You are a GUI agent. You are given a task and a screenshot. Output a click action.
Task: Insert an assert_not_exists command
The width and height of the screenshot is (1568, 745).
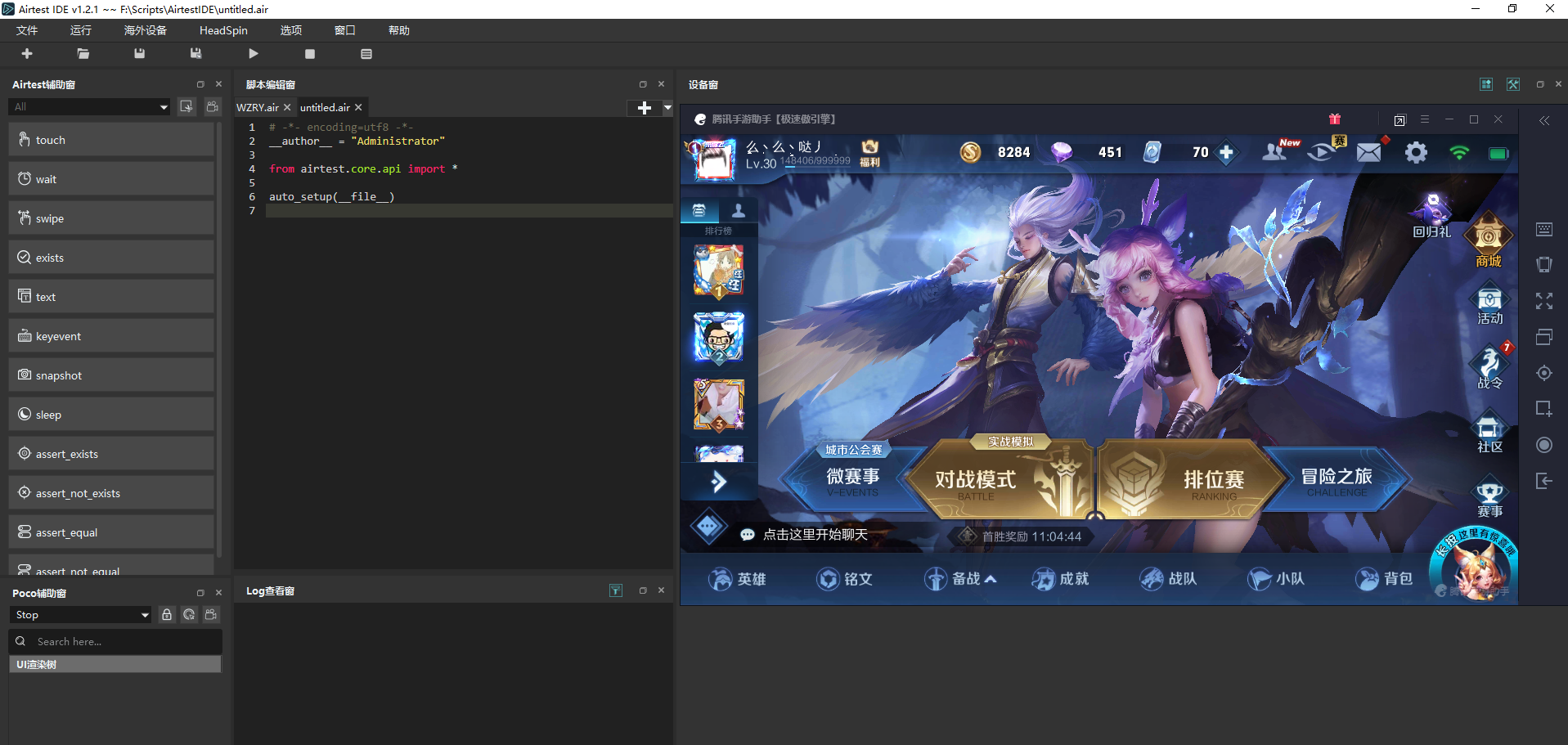(x=111, y=493)
